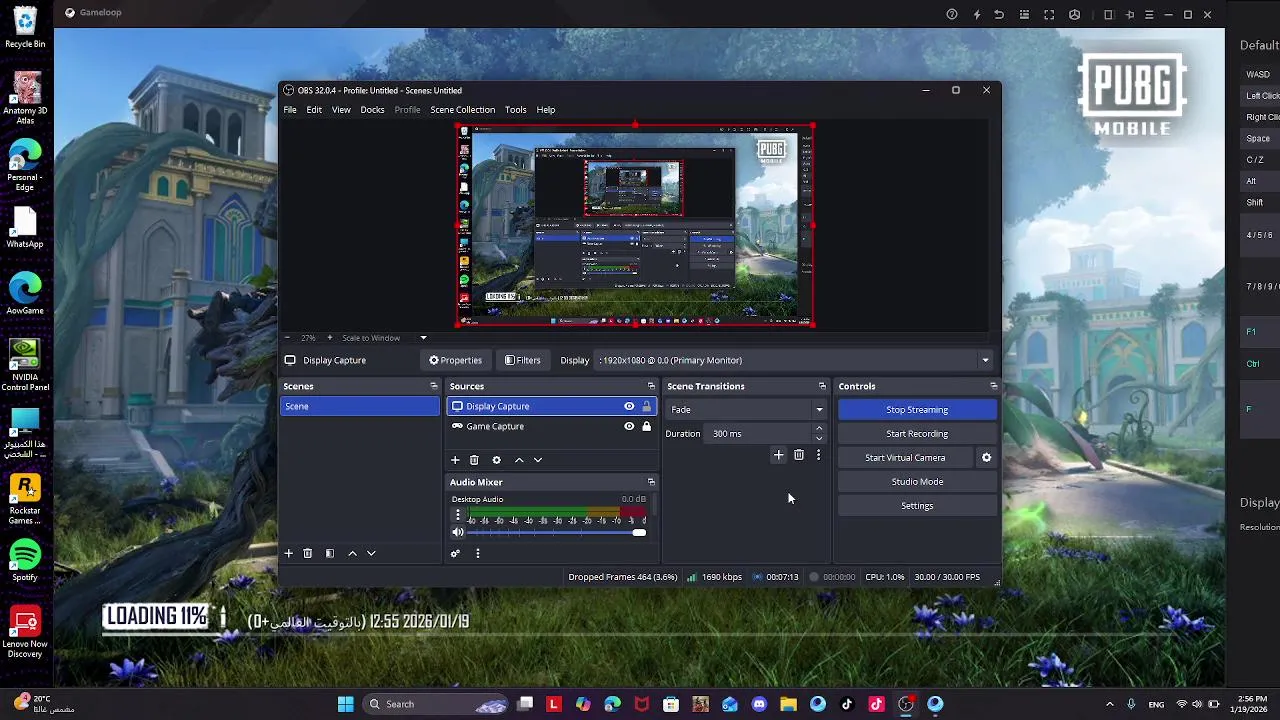Image resolution: width=1280 pixels, height=720 pixels.
Task: Open source properties gear in Sources toolbar
Action: (496, 460)
